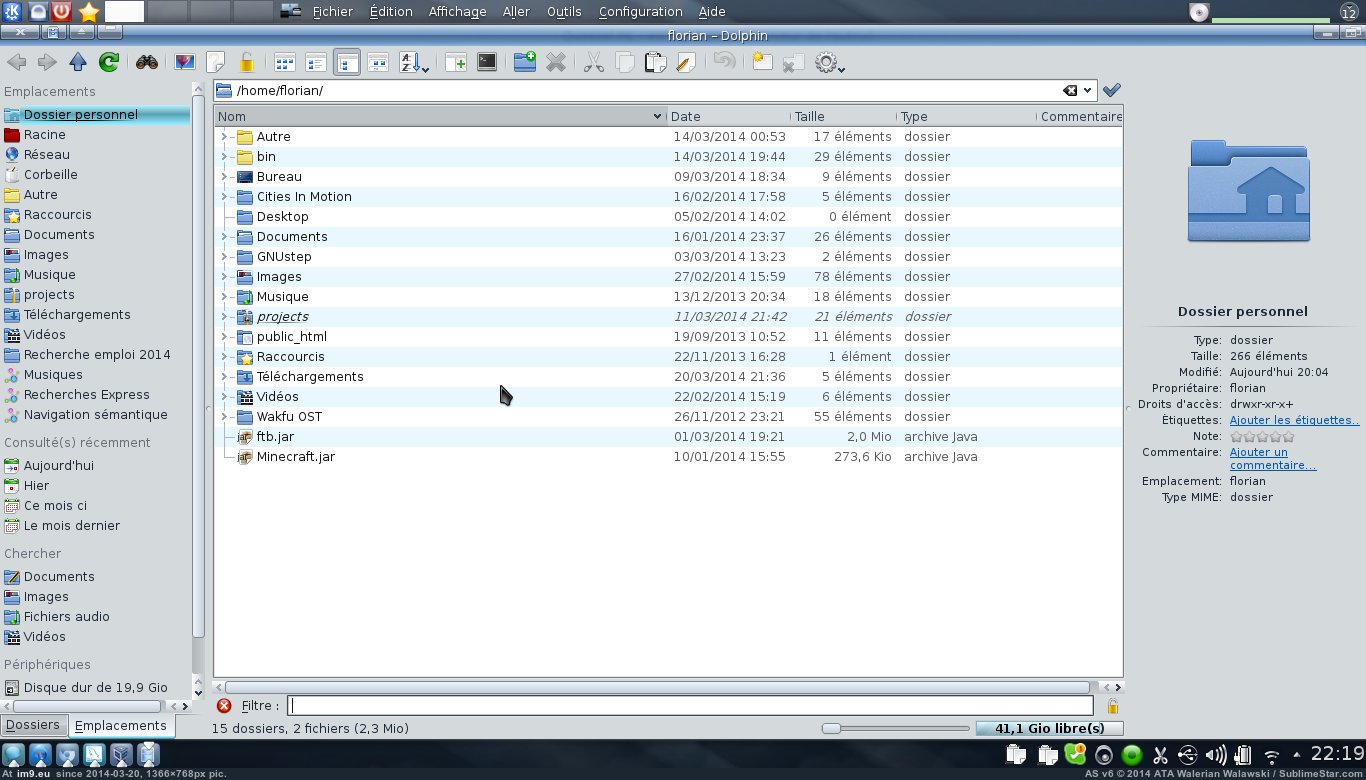1366x780 pixels.
Task: Click the scissors Cut icon
Action: click(593, 63)
